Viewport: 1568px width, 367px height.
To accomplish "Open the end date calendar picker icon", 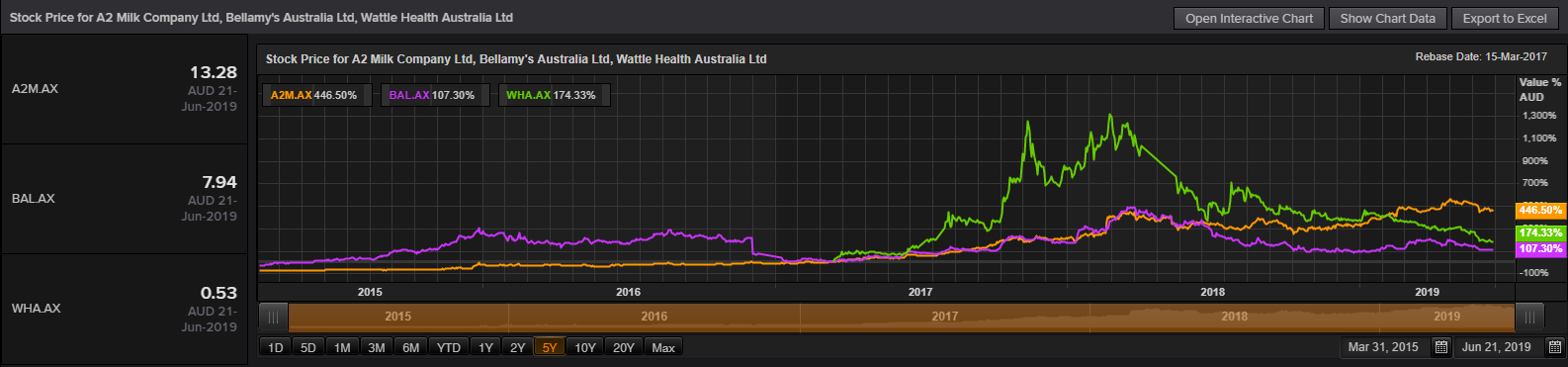I will (x=1555, y=347).
